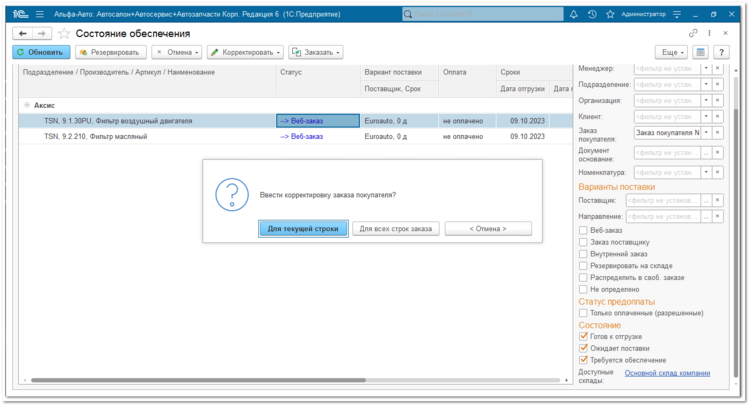This screenshot has width=750, height=406.
Task: Clear the Подразделение filter with X
Action: point(717,84)
